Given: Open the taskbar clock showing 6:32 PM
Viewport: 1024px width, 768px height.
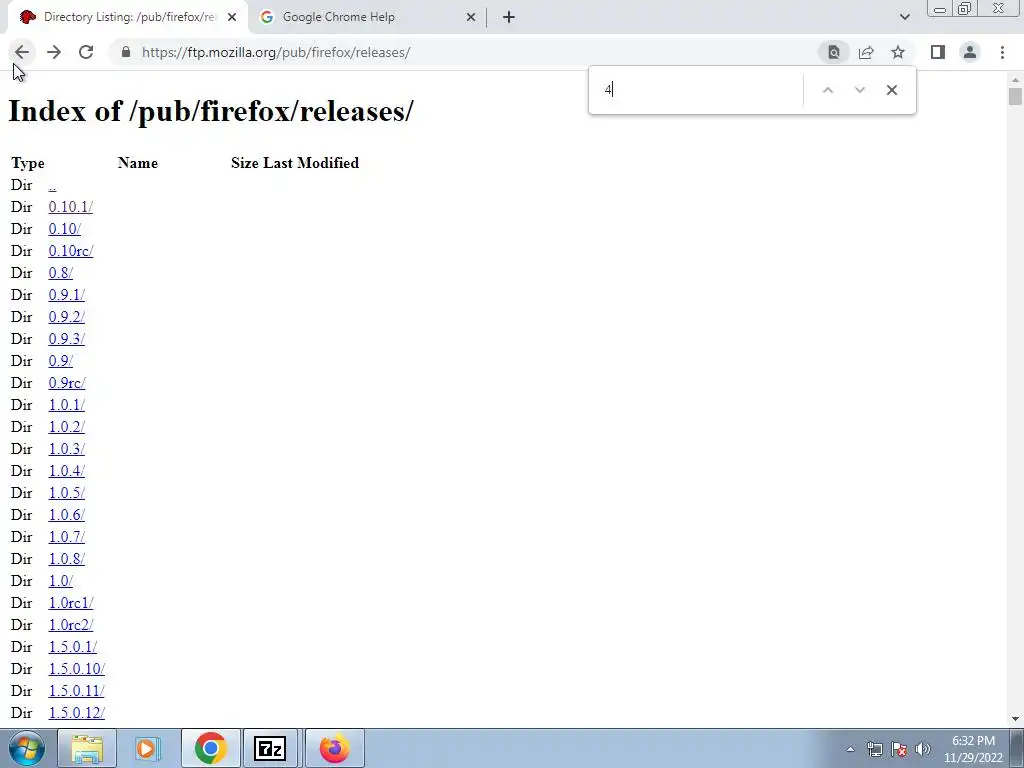Looking at the screenshot, I should pos(973,749).
